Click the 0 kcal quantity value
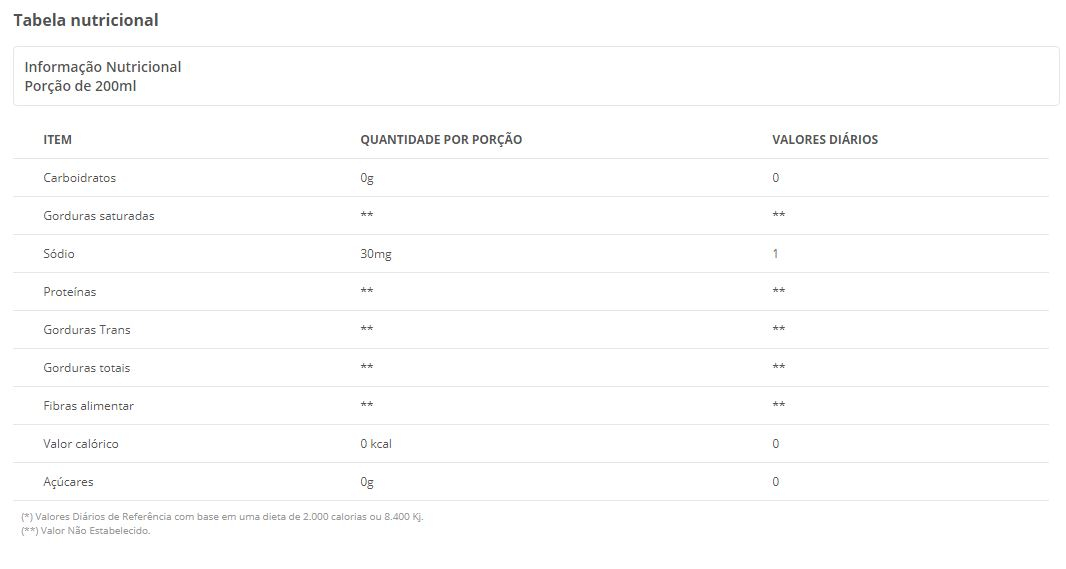The height and width of the screenshot is (569, 1066). pos(376,444)
